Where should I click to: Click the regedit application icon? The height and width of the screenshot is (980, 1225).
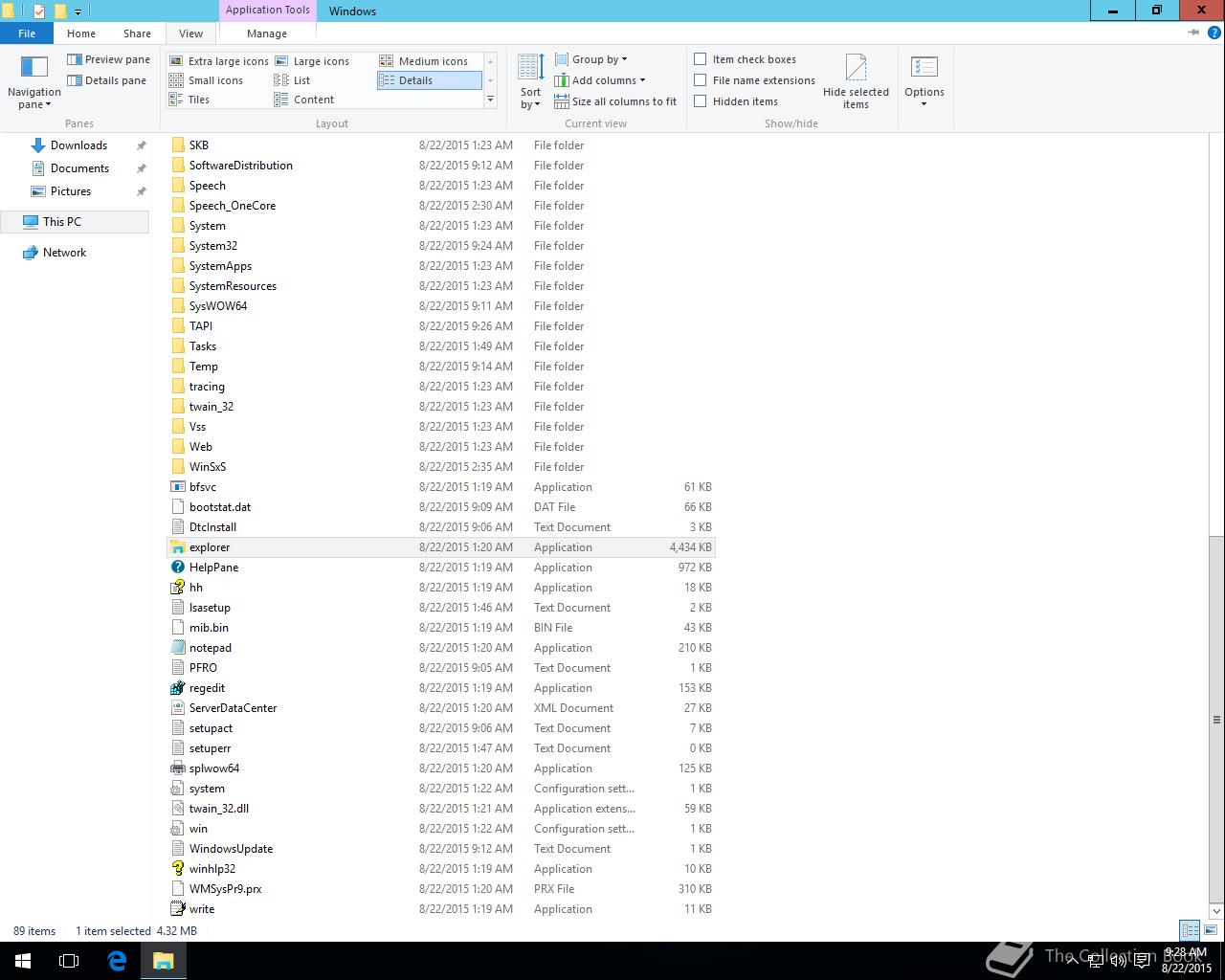coord(177,688)
